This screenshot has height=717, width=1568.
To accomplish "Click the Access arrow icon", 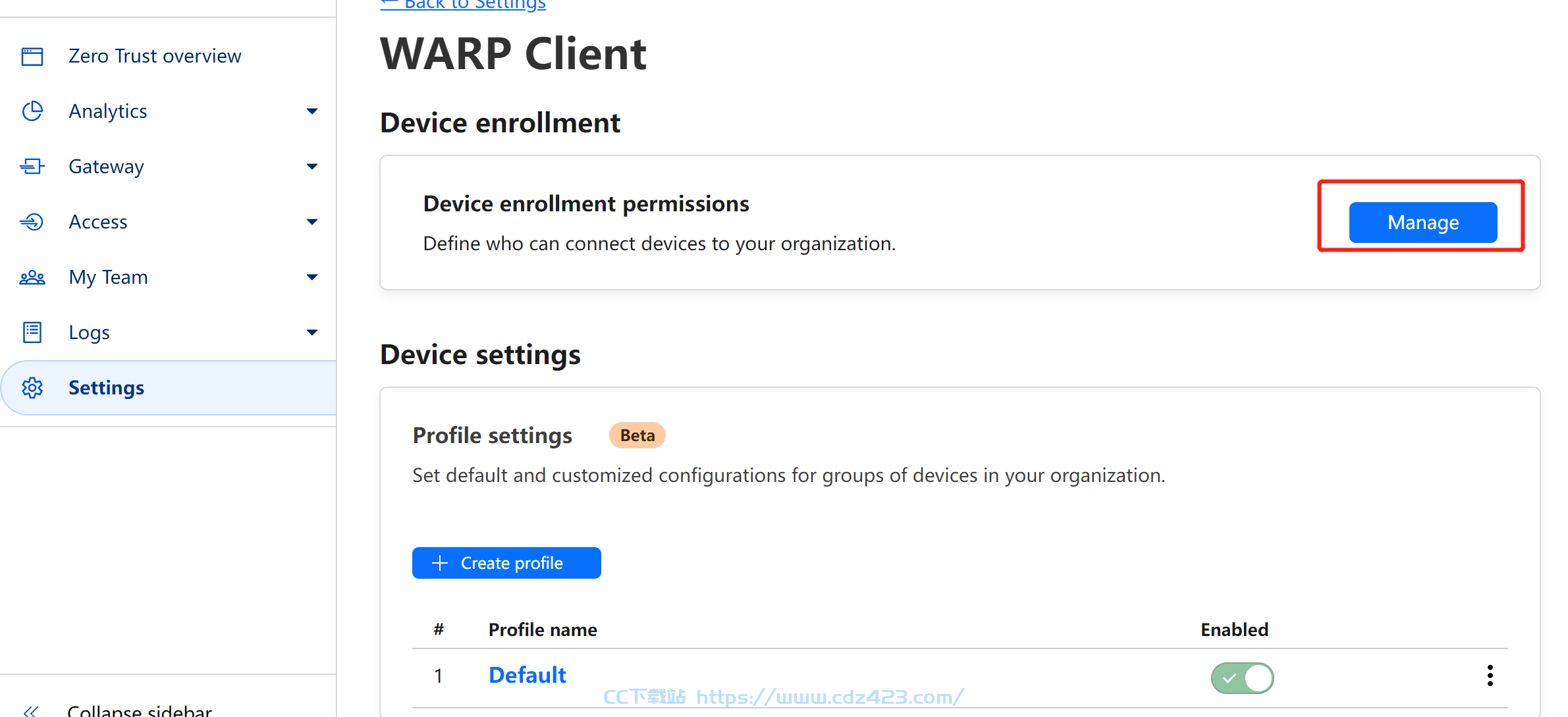I will coord(32,222).
